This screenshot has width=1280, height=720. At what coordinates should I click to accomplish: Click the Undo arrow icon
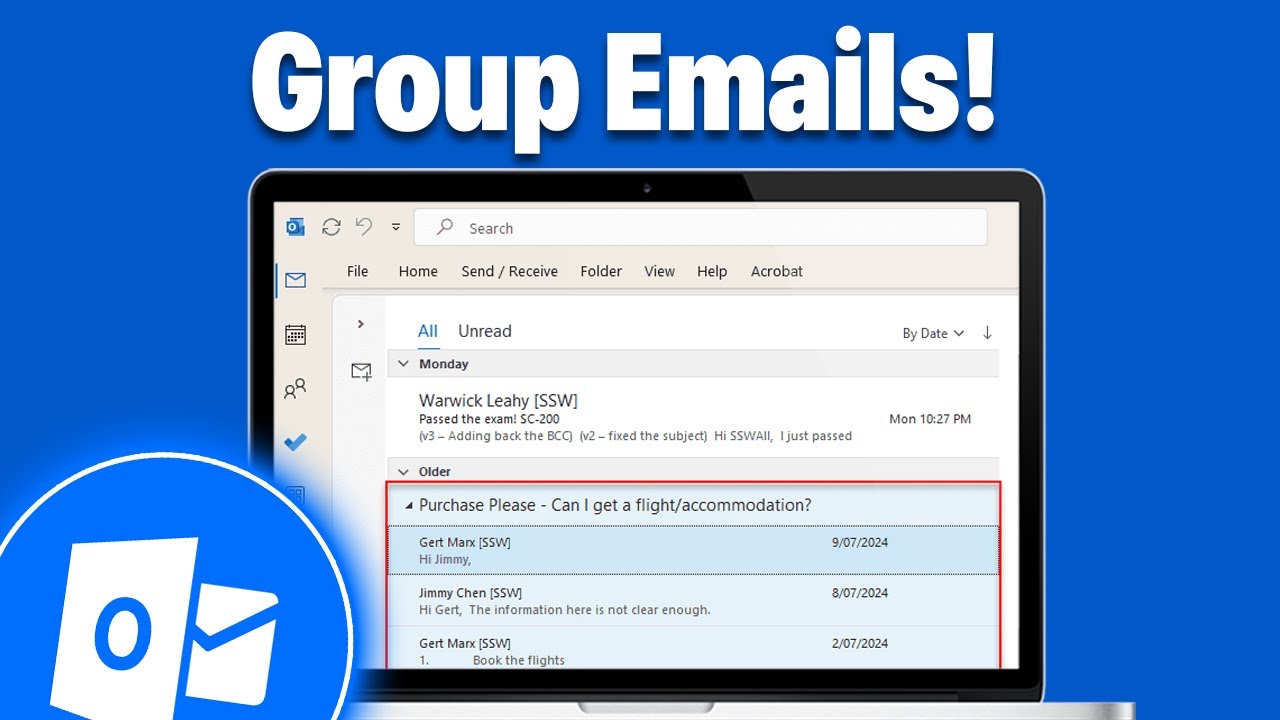pos(364,227)
